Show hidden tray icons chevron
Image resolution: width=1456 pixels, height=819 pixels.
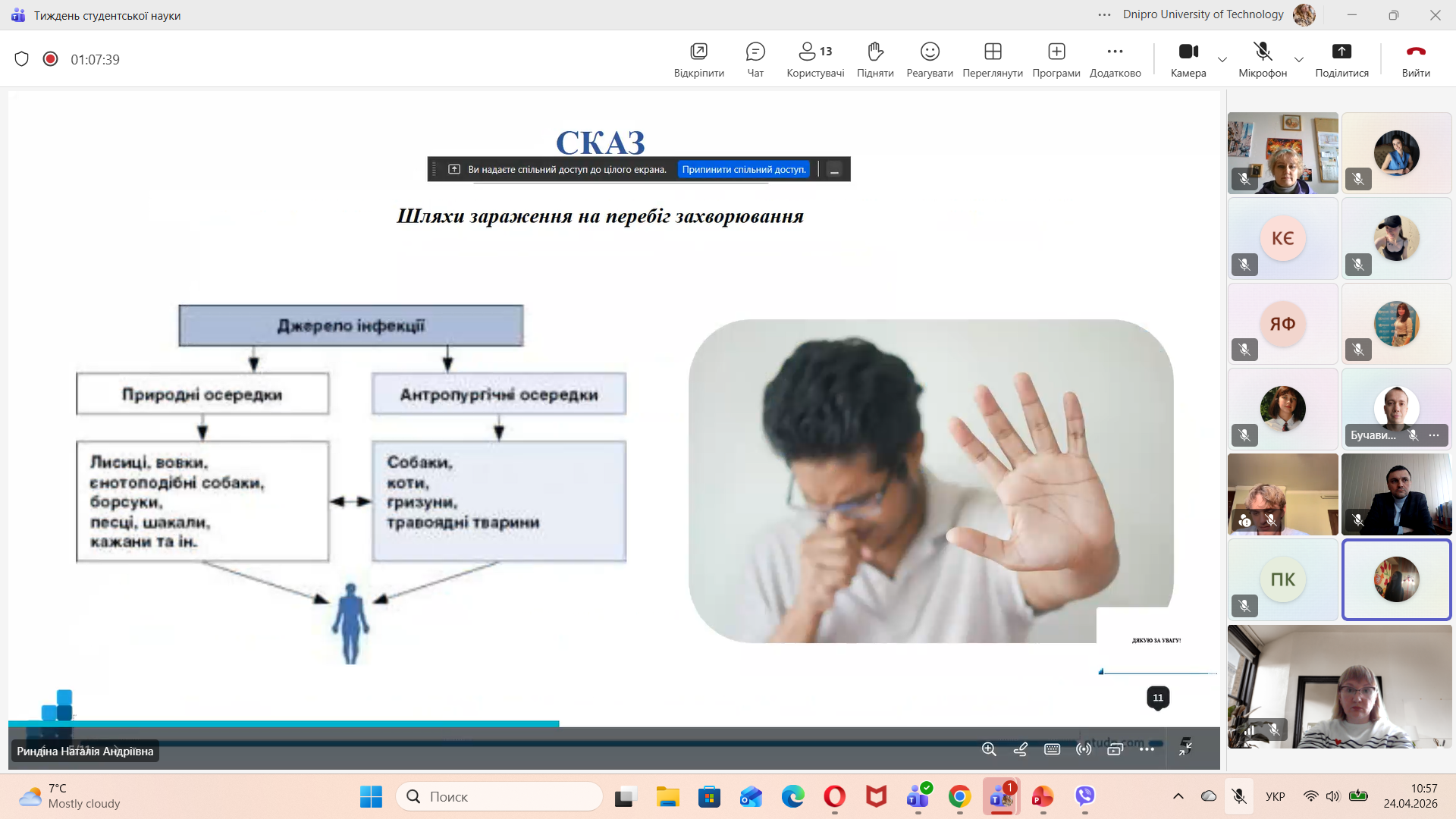(x=1178, y=796)
